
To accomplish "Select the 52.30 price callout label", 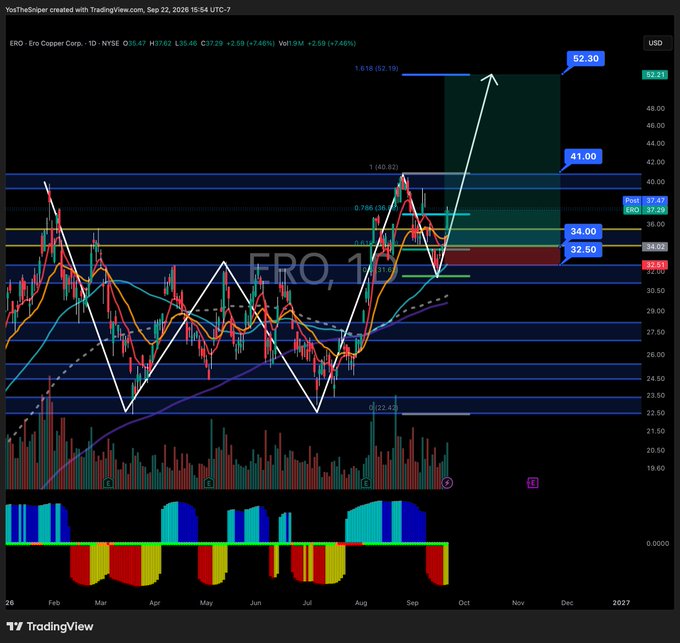I will pyautogui.click(x=585, y=59).
